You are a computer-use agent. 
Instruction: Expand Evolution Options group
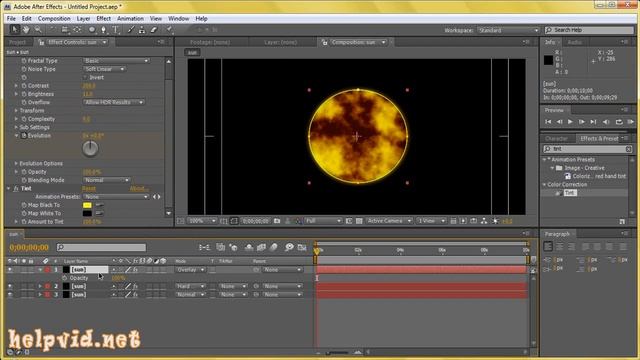coord(16,163)
